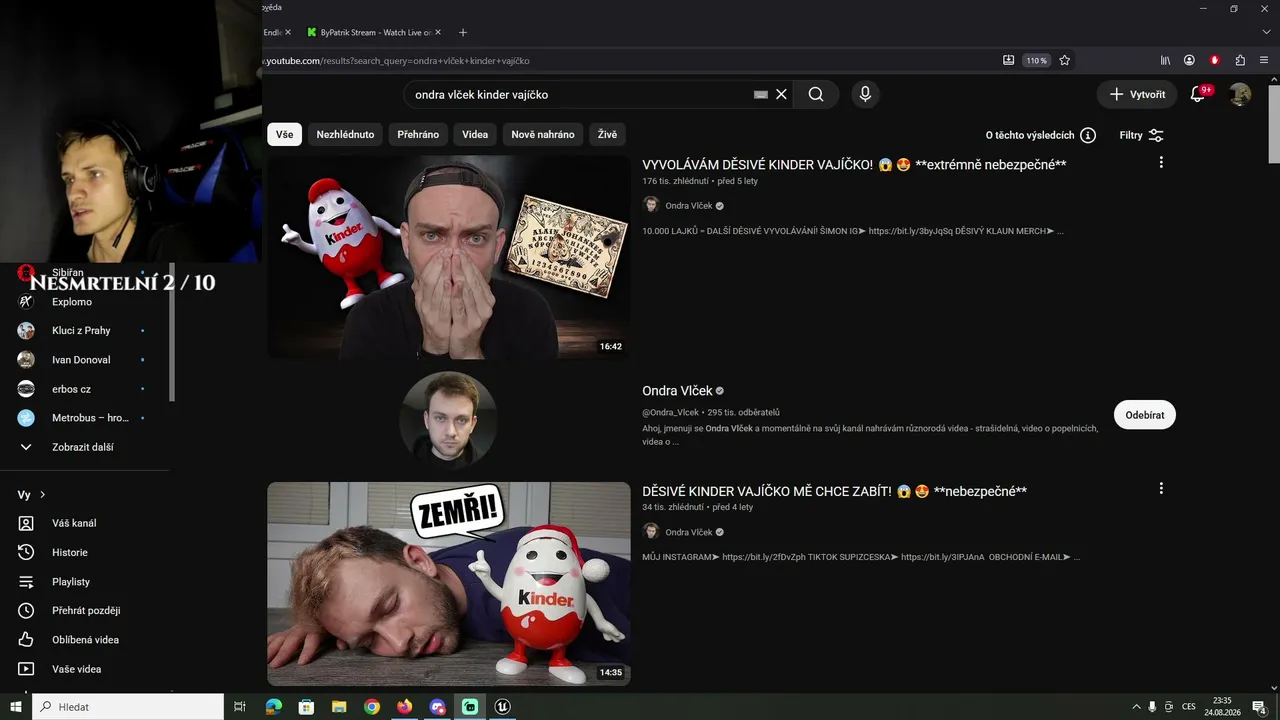This screenshot has height=720, width=1280.
Task: Open Přehrát později in the sidebar
Action: tap(85, 610)
